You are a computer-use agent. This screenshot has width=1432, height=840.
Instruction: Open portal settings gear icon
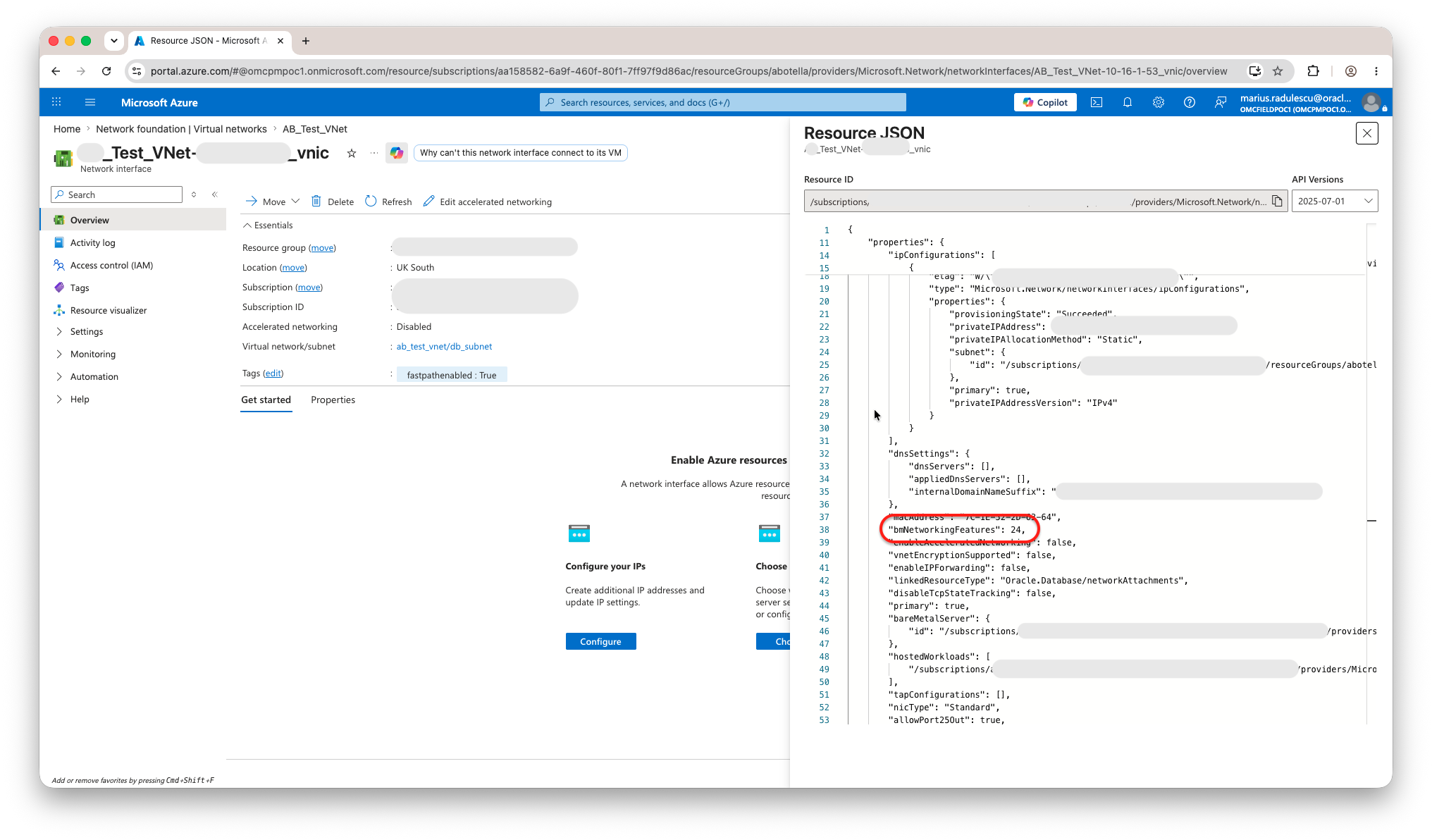click(x=1159, y=102)
